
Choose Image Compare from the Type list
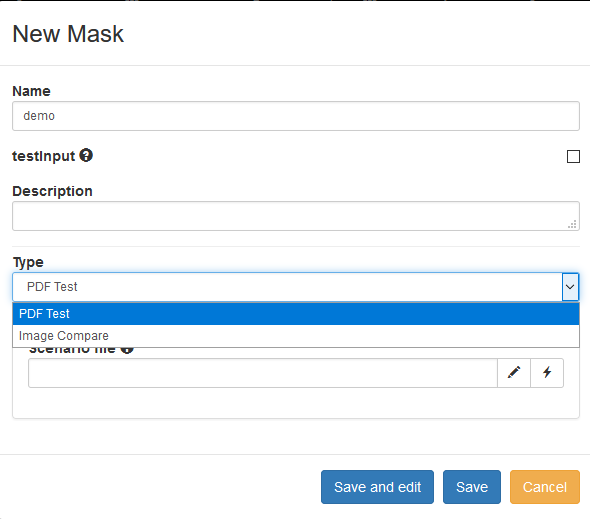(296, 336)
